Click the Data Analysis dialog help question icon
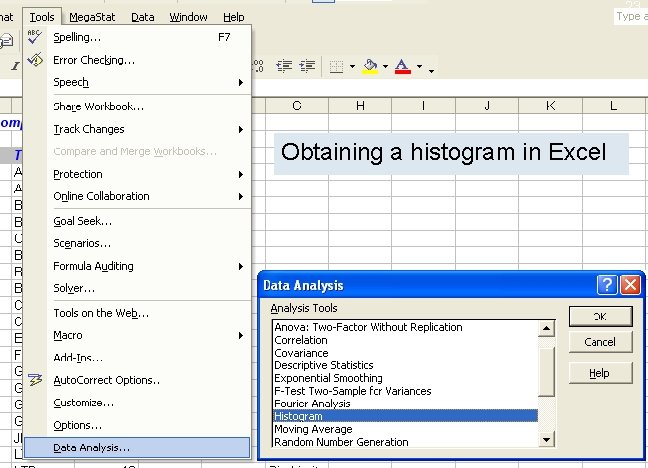The image size is (648, 468). click(607, 285)
